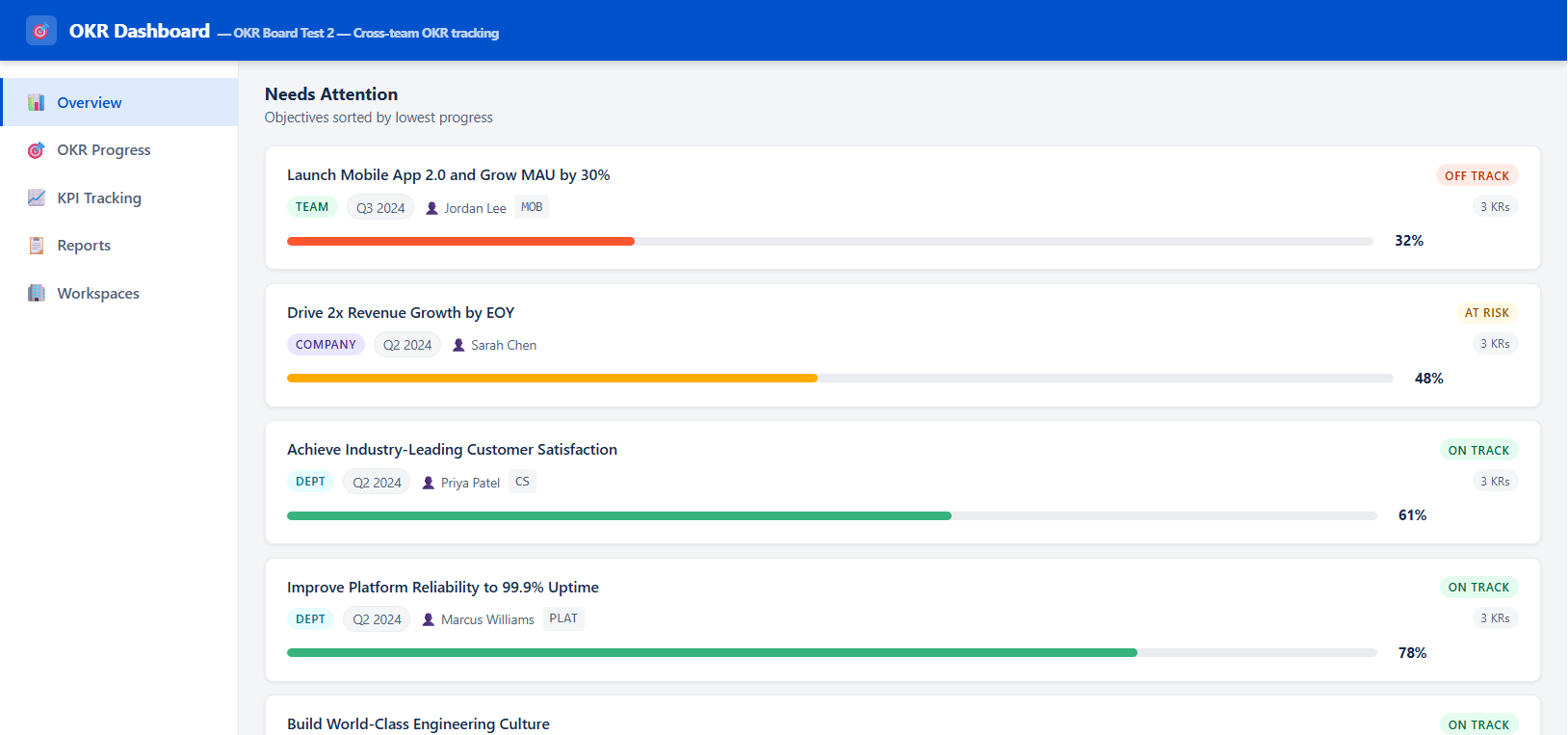
Task: Click ON TRACK badge for Engineering Culture
Action: (1478, 724)
